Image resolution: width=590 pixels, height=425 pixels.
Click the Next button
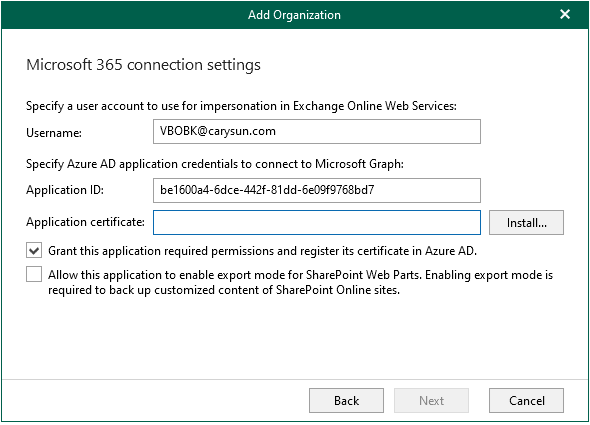pyautogui.click(x=431, y=401)
